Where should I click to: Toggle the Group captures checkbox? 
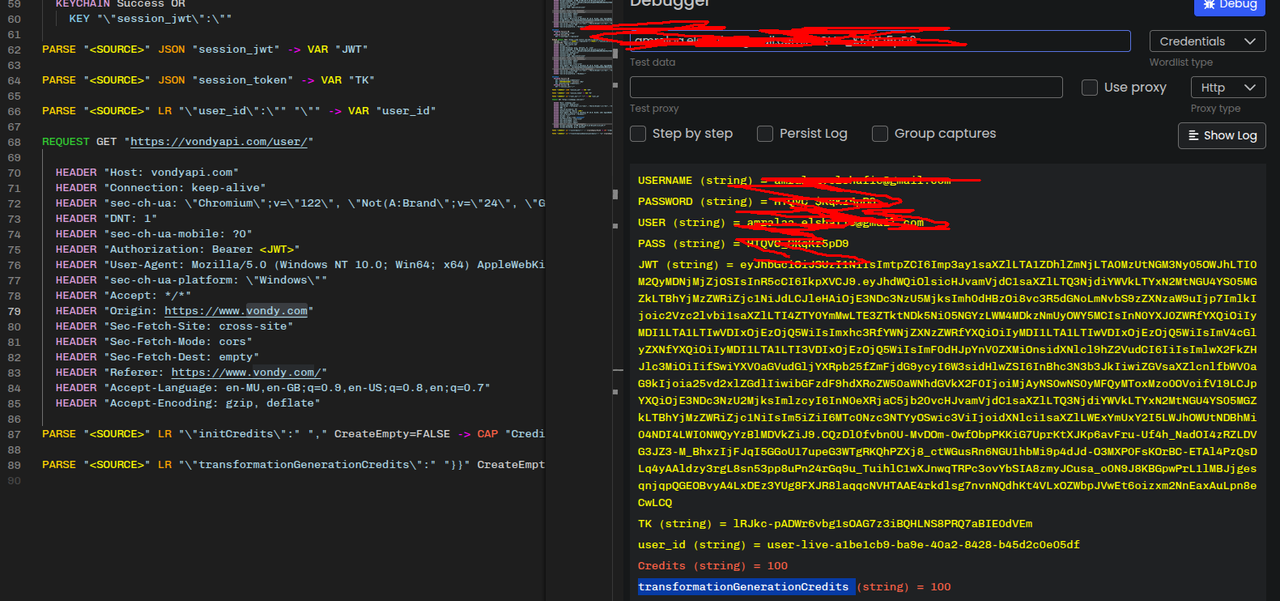[x=880, y=133]
